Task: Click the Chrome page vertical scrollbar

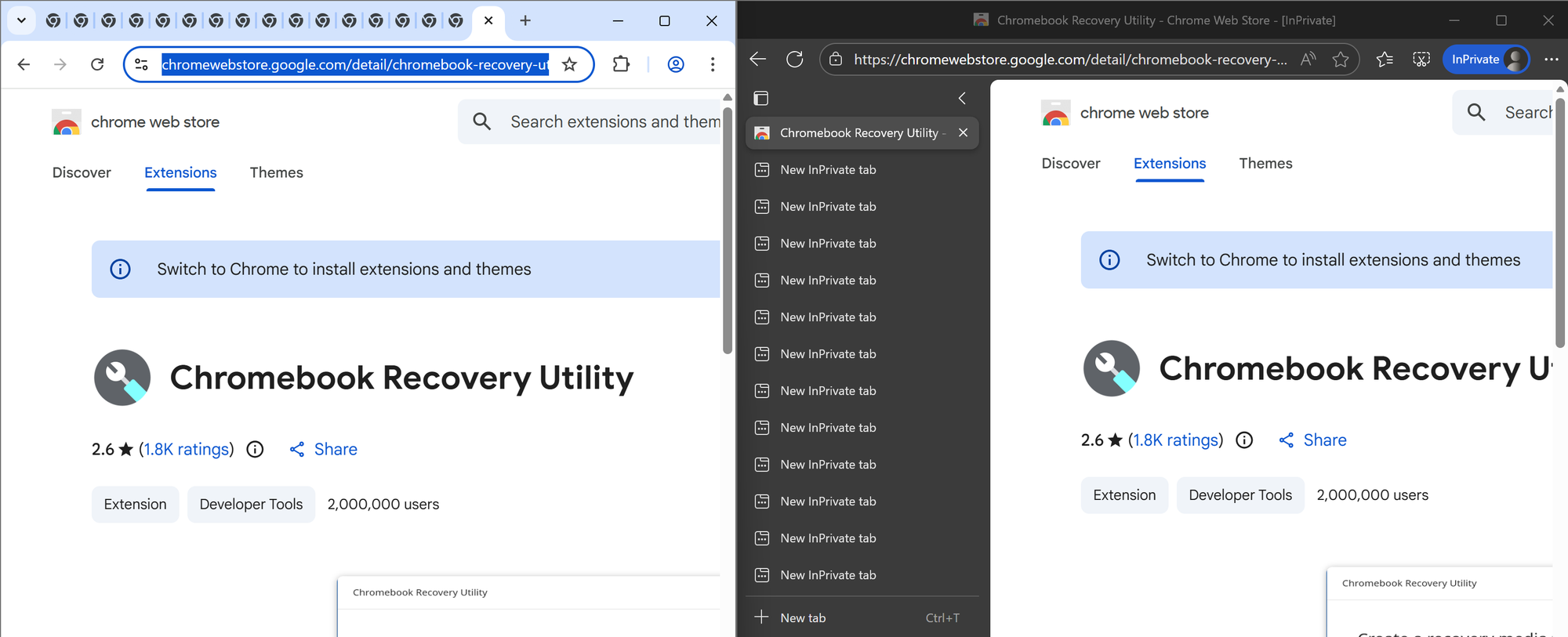Action: click(728, 235)
